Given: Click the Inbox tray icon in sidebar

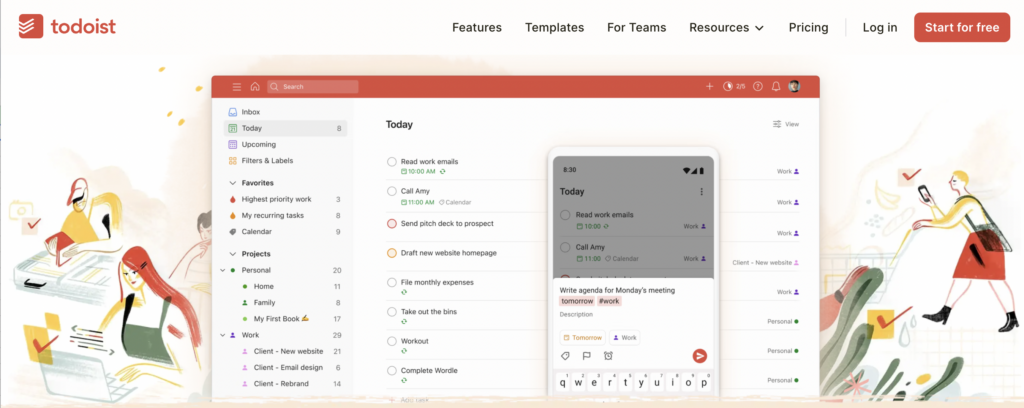Looking at the screenshot, I should [x=232, y=112].
